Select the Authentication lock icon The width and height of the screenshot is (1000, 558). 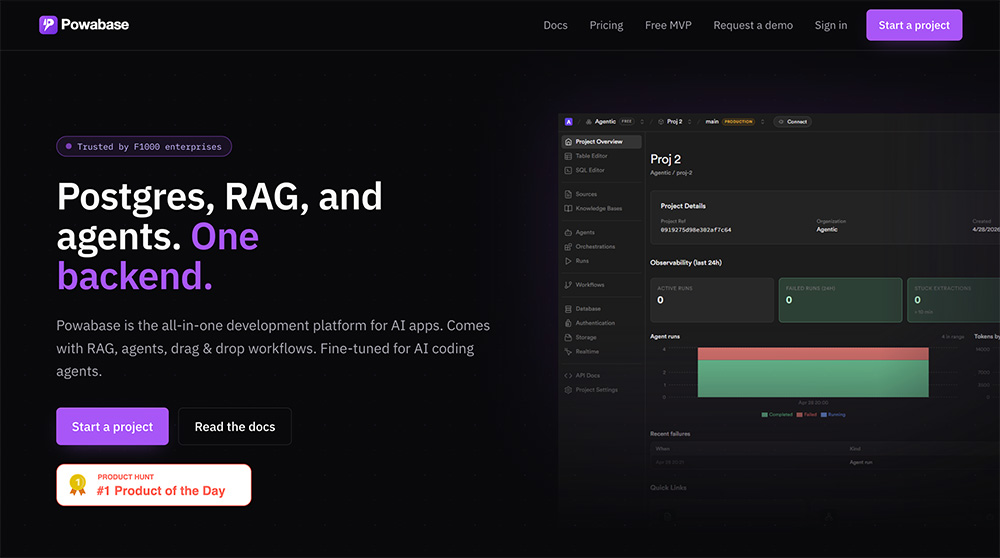[568, 323]
